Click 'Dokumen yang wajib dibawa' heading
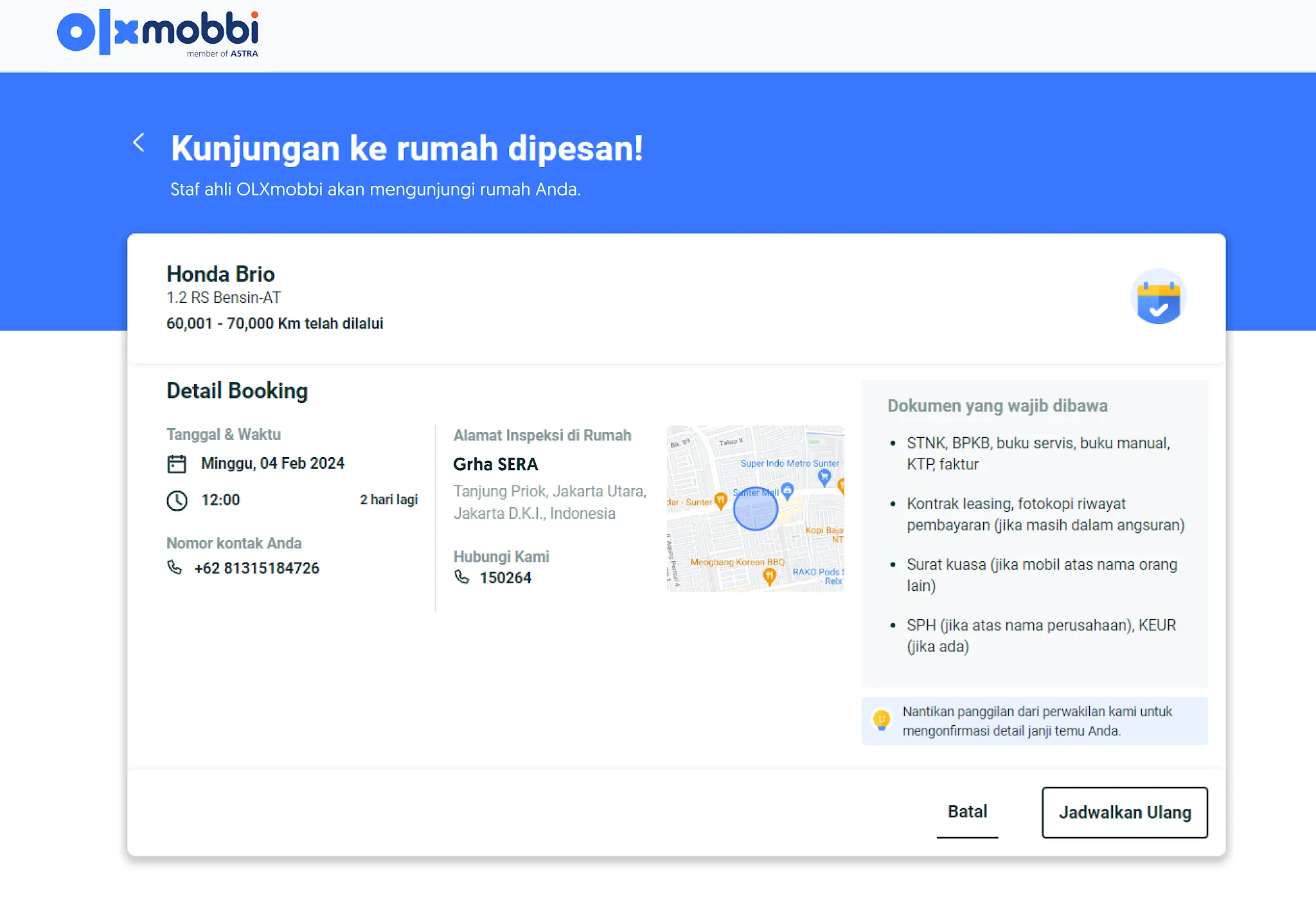 997,406
